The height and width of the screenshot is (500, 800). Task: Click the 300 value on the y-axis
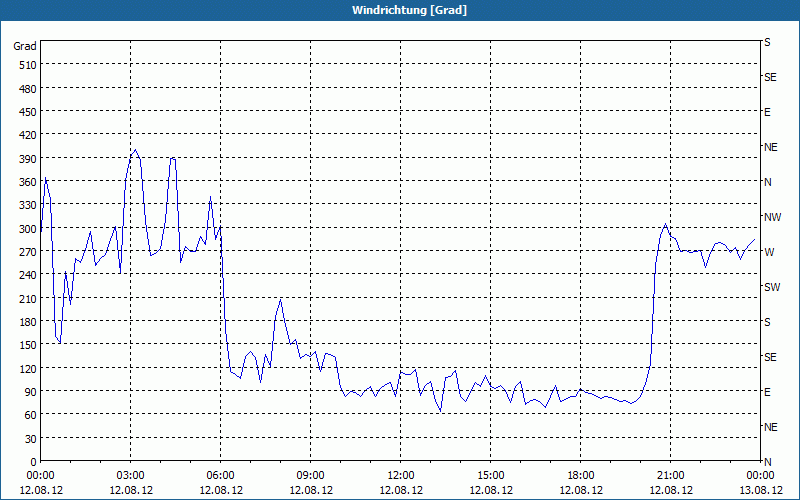pos(28,229)
